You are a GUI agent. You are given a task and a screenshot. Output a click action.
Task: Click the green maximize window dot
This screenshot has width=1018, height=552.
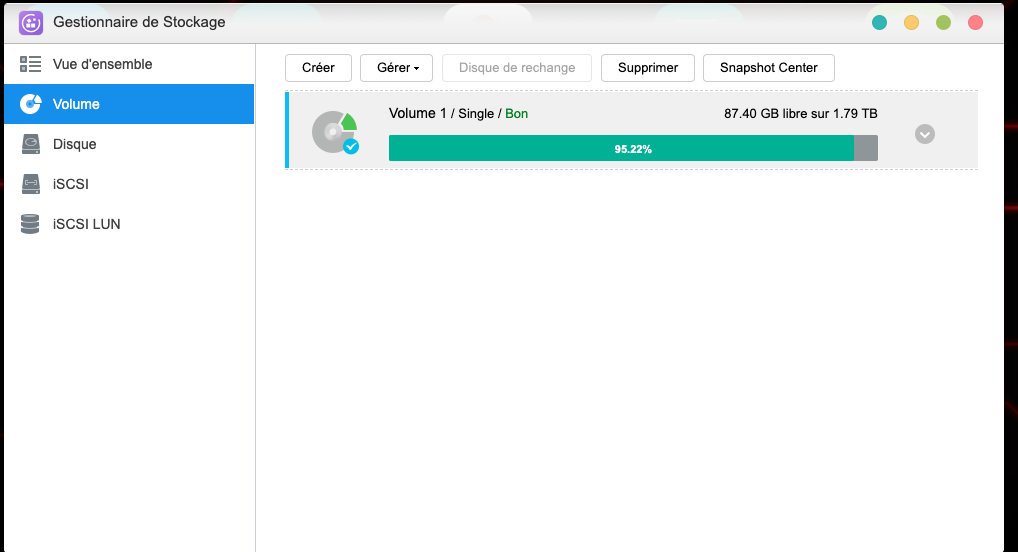[x=943, y=23]
